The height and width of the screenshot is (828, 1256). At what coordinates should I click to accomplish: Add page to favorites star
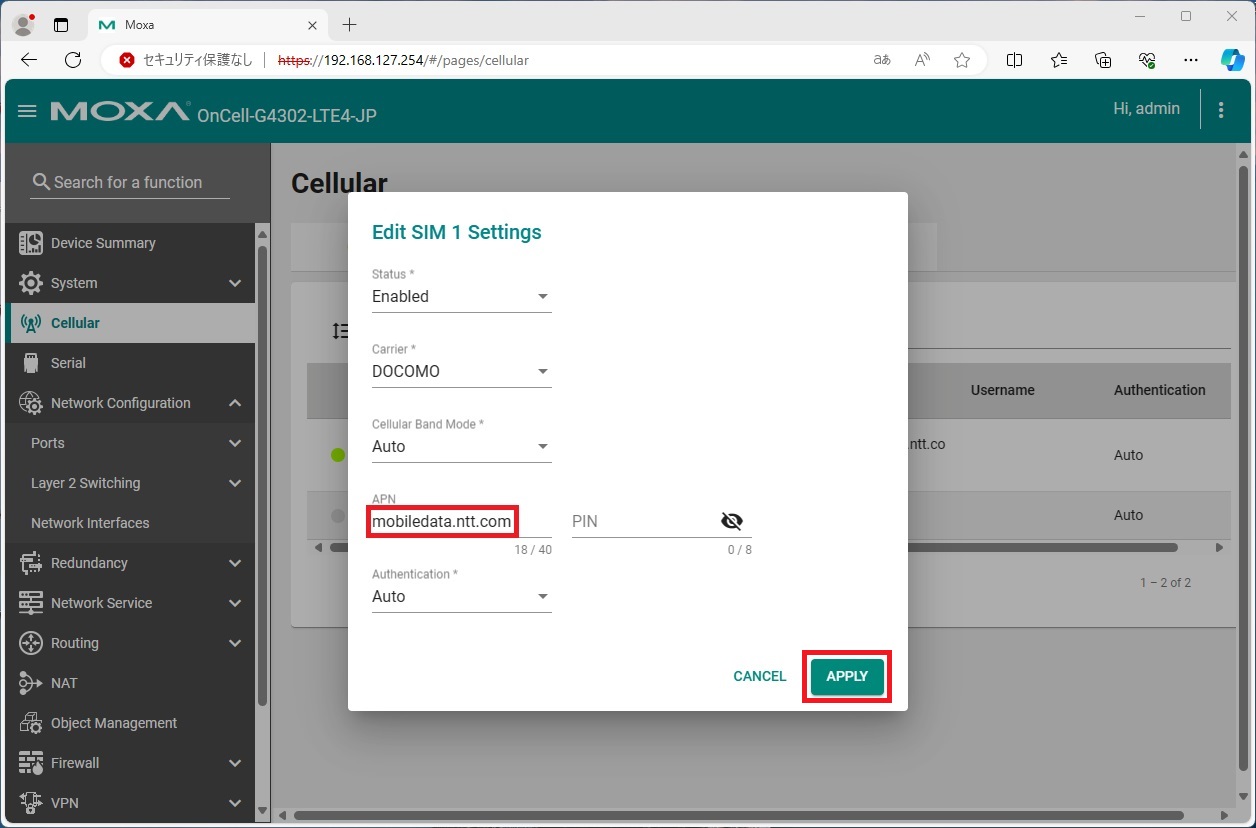[x=962, y=60]
